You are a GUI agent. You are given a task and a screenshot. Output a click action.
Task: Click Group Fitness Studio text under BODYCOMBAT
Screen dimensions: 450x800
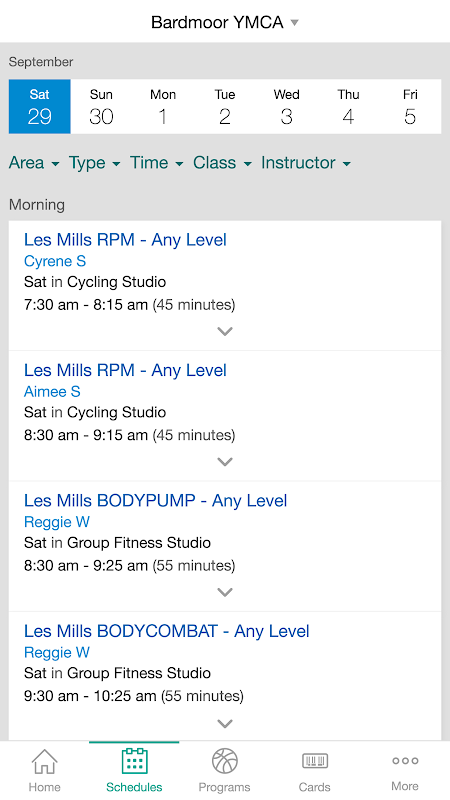[139, 674]
